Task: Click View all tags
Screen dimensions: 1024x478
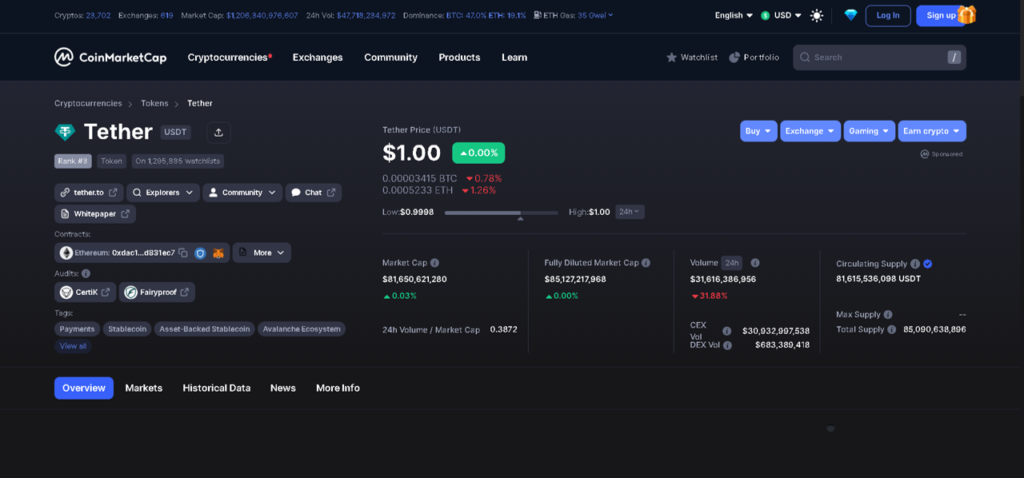Action: [72, 346]
